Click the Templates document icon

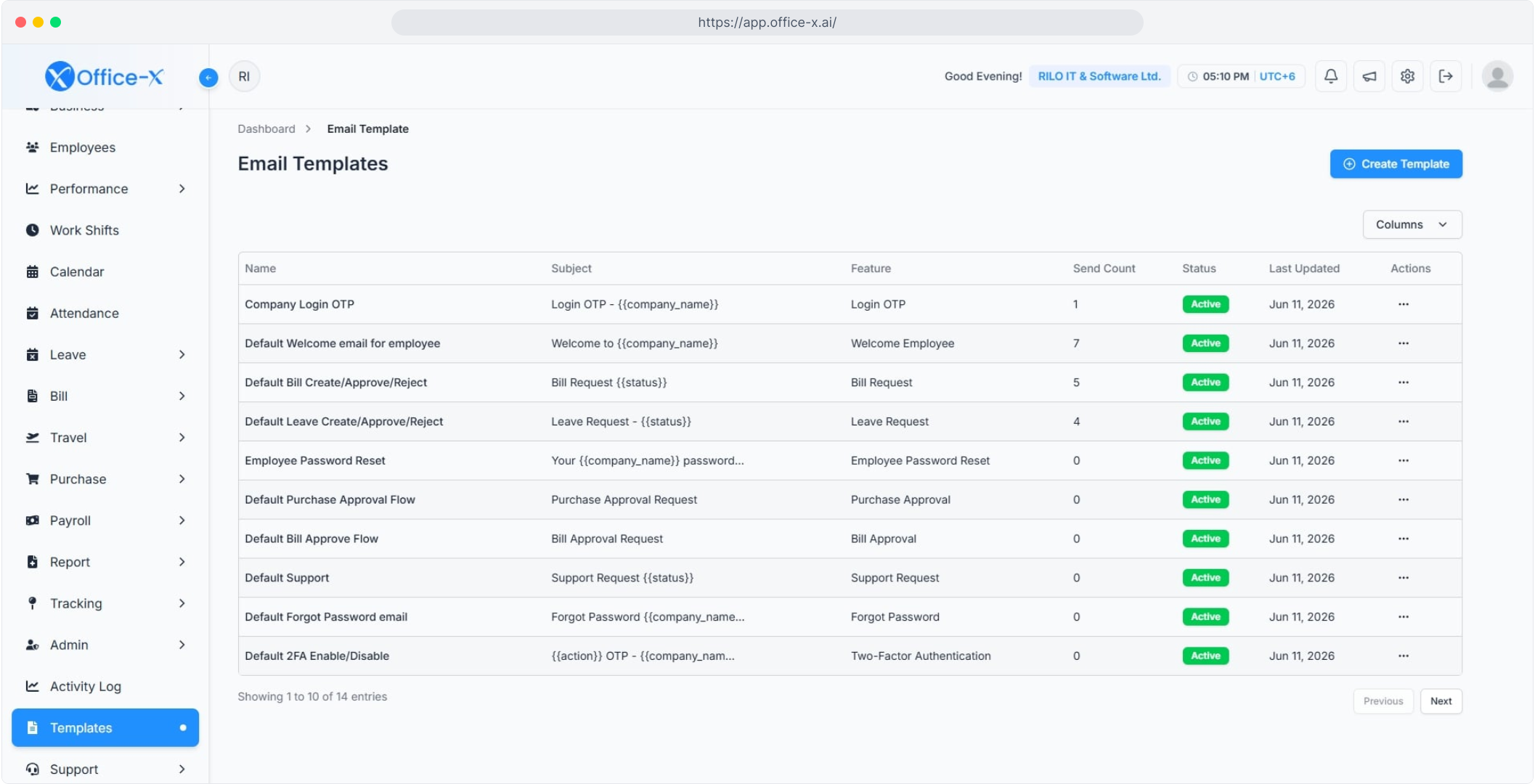(x=32, y=727)
